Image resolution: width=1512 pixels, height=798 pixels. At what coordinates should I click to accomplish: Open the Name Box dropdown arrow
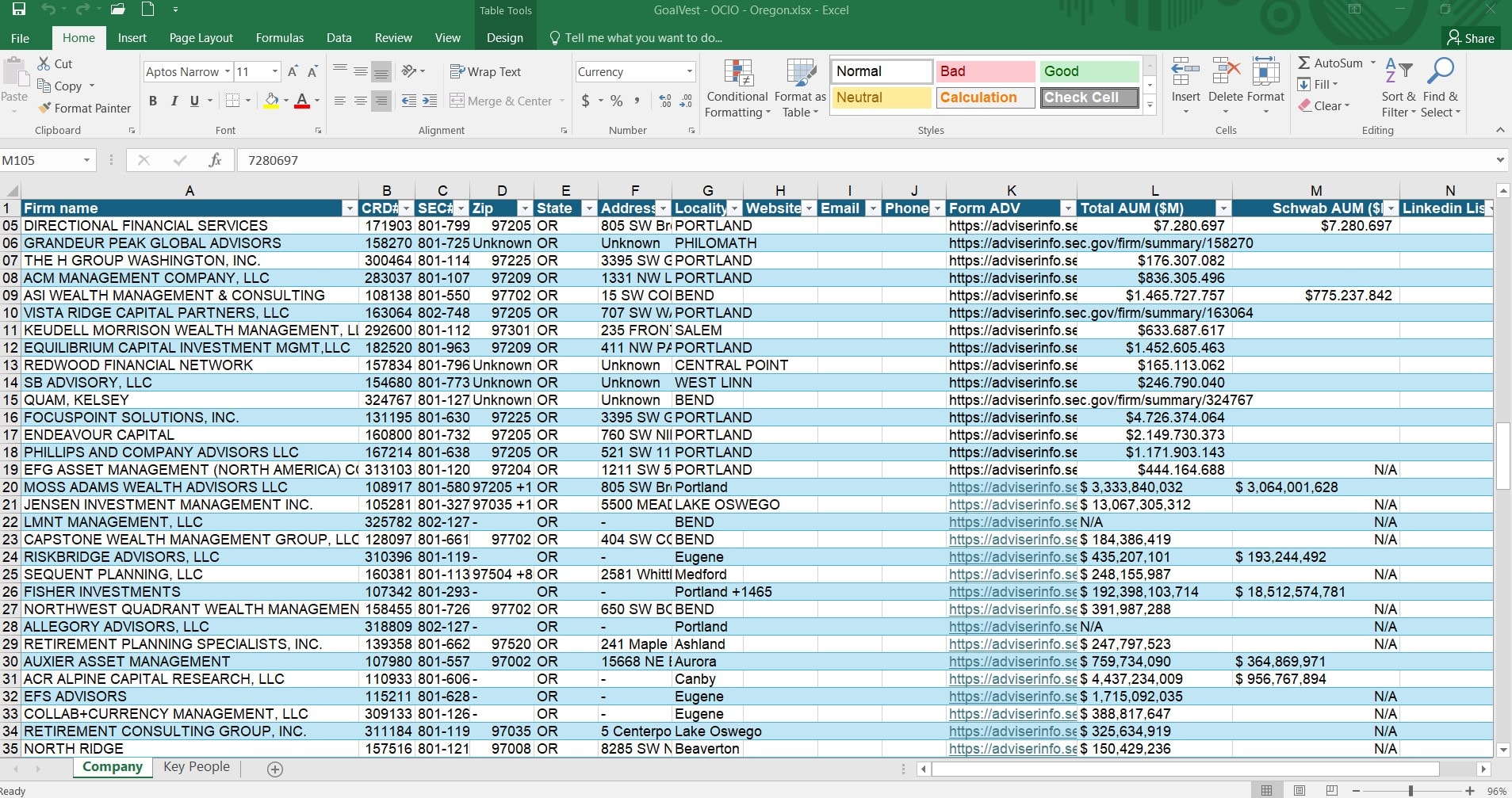click(86, 160)
